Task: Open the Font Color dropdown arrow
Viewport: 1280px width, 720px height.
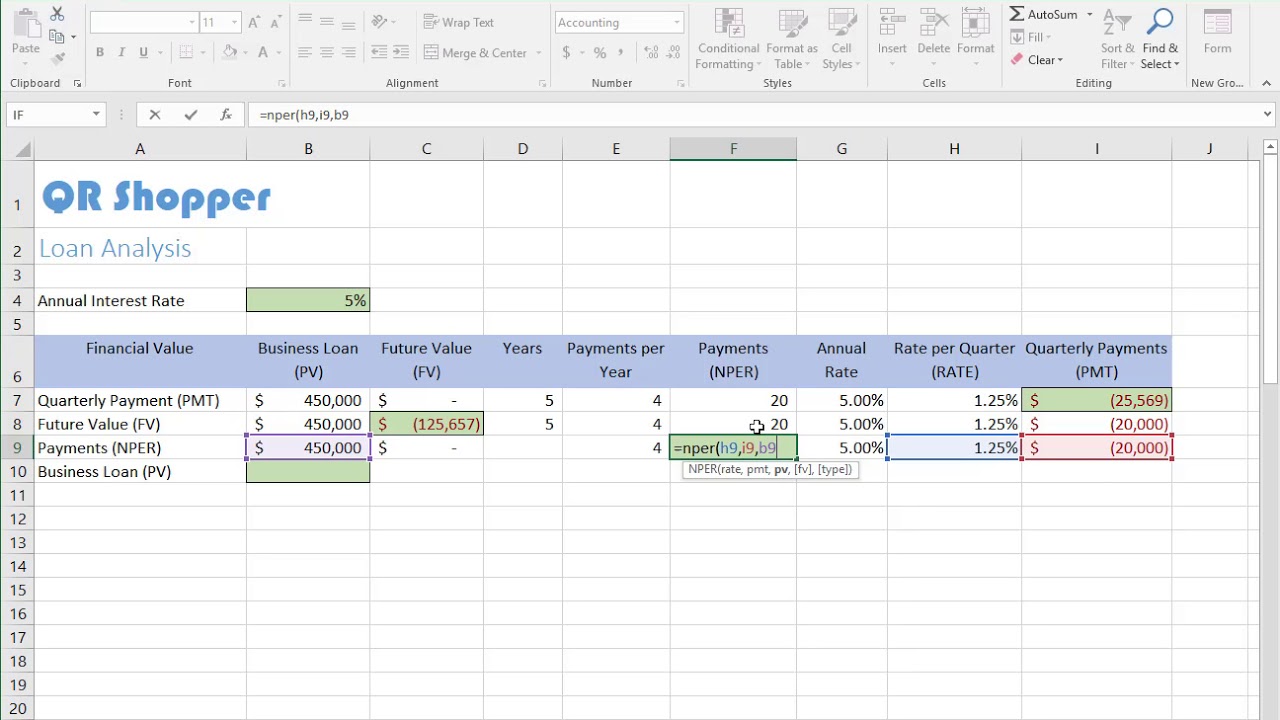Action: pos(278,53)
